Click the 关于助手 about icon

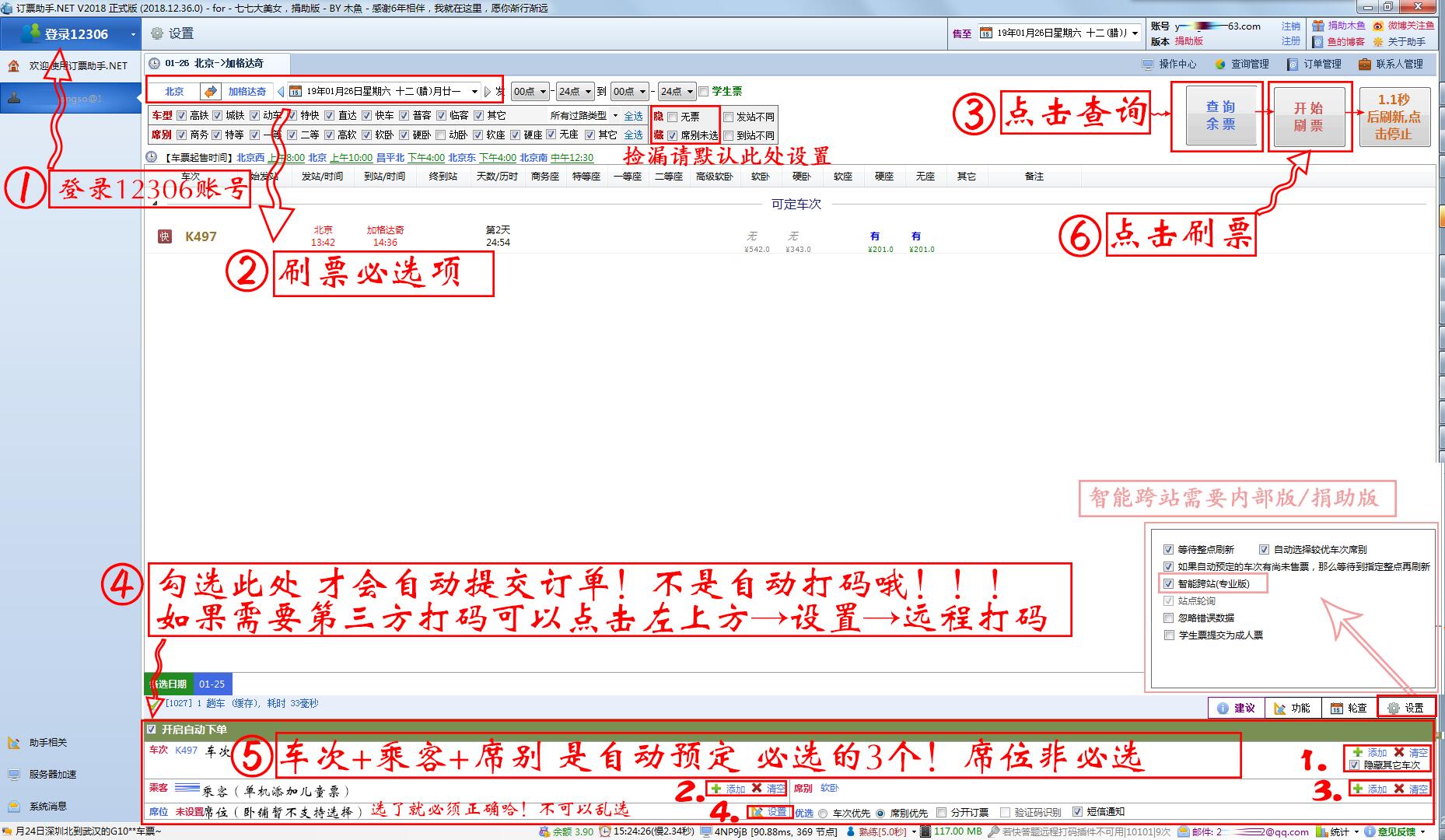click(1378, 42)
